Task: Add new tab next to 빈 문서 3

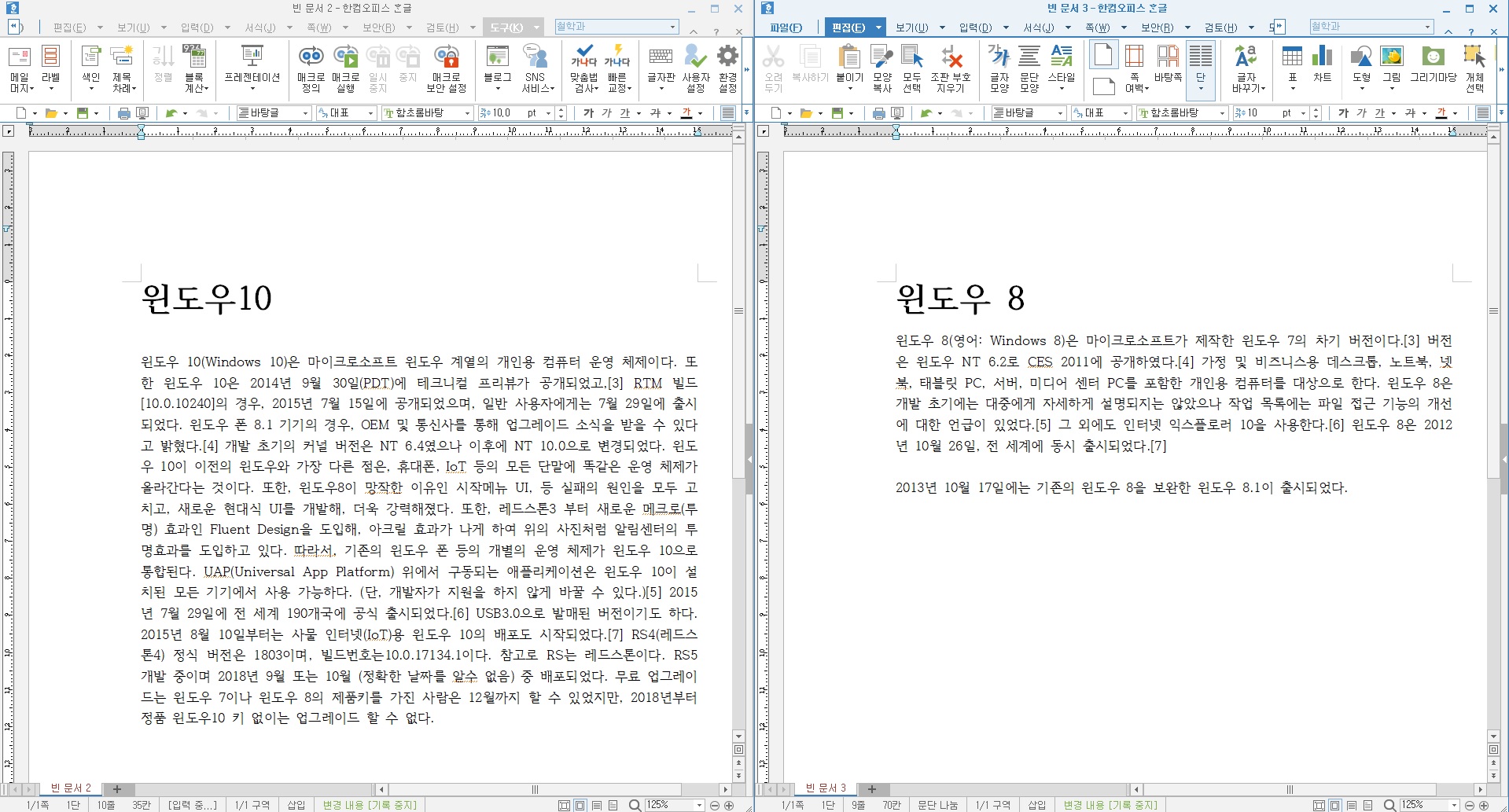Action: (x=872, y=788)
